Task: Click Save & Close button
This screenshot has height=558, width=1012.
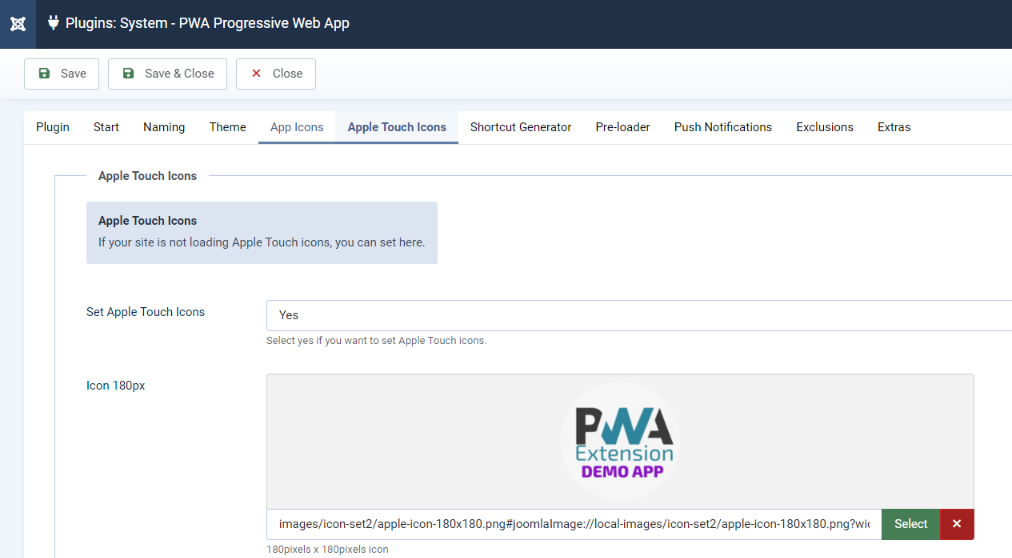Action: [167, 74]
